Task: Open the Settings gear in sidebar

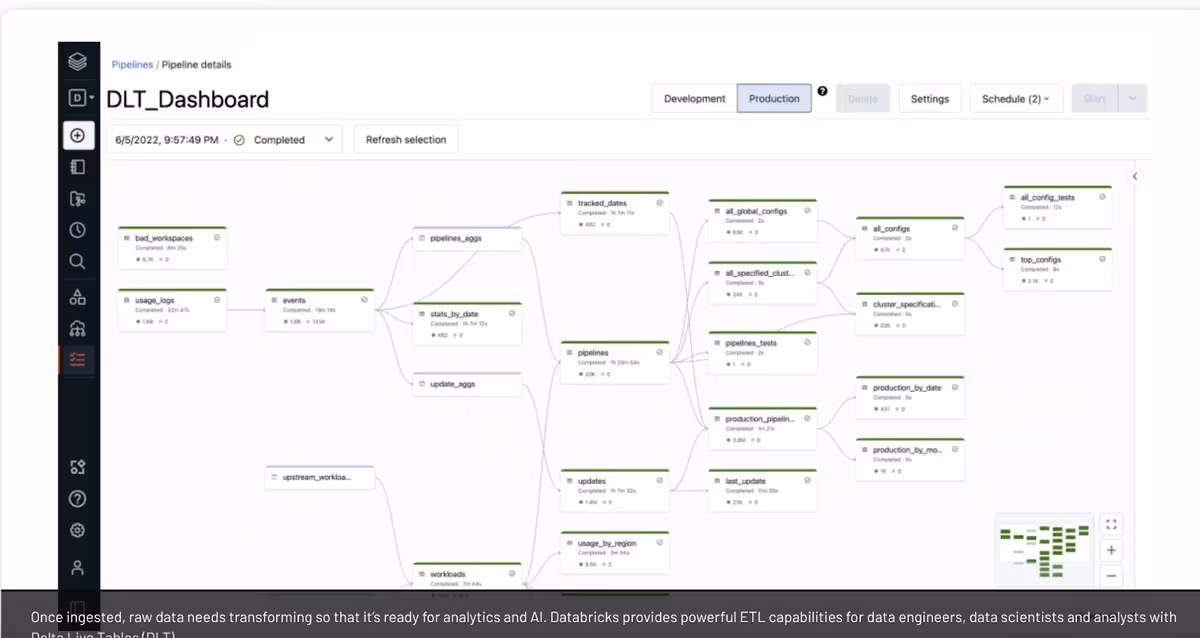Action: pos(77,530)
